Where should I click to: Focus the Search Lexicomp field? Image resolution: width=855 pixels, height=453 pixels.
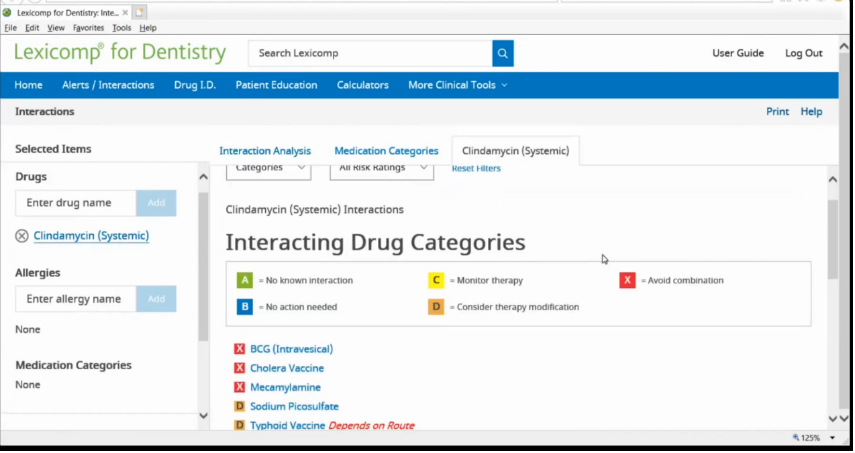pos(370,53)
